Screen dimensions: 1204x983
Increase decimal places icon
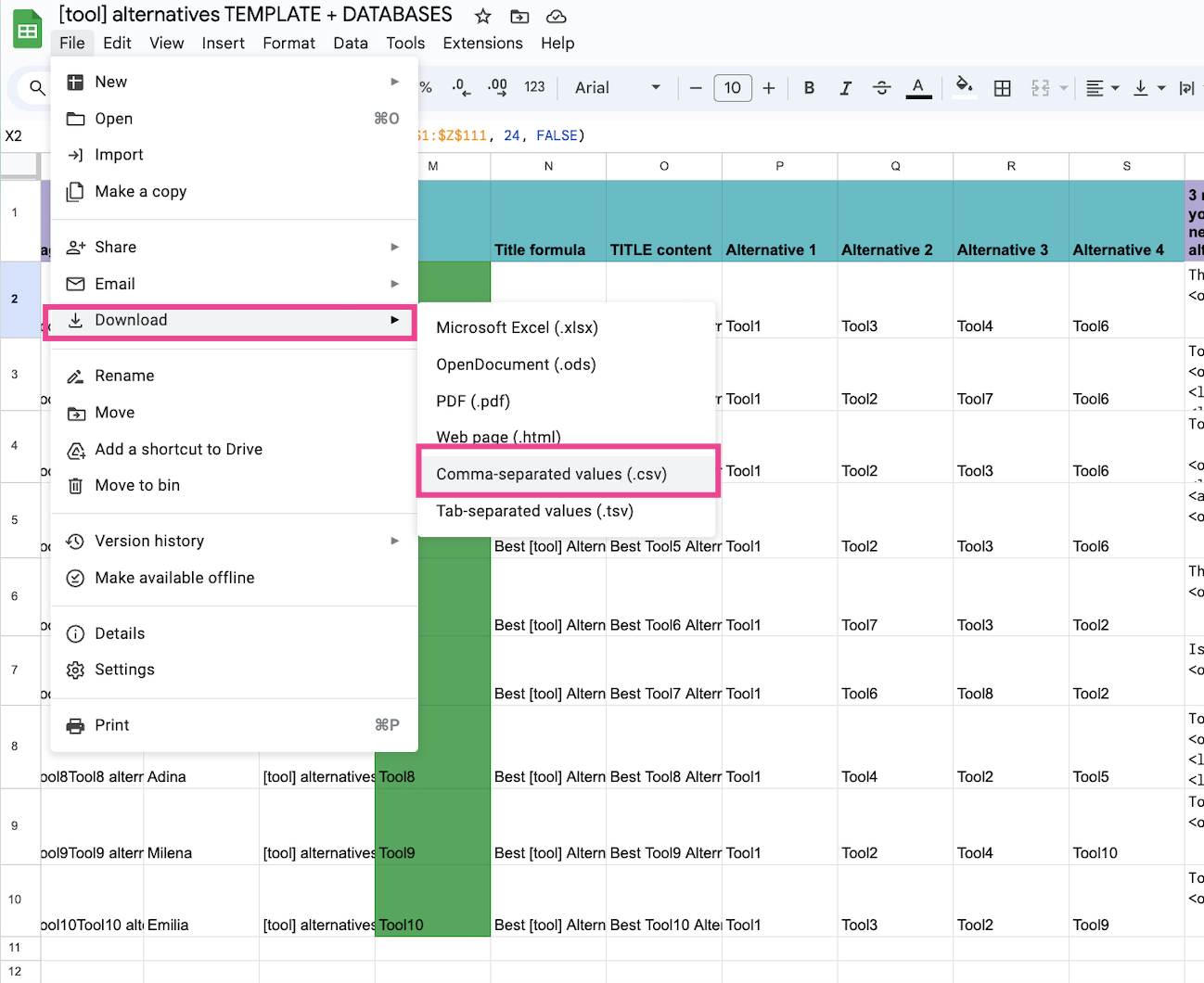pos(497,87)
